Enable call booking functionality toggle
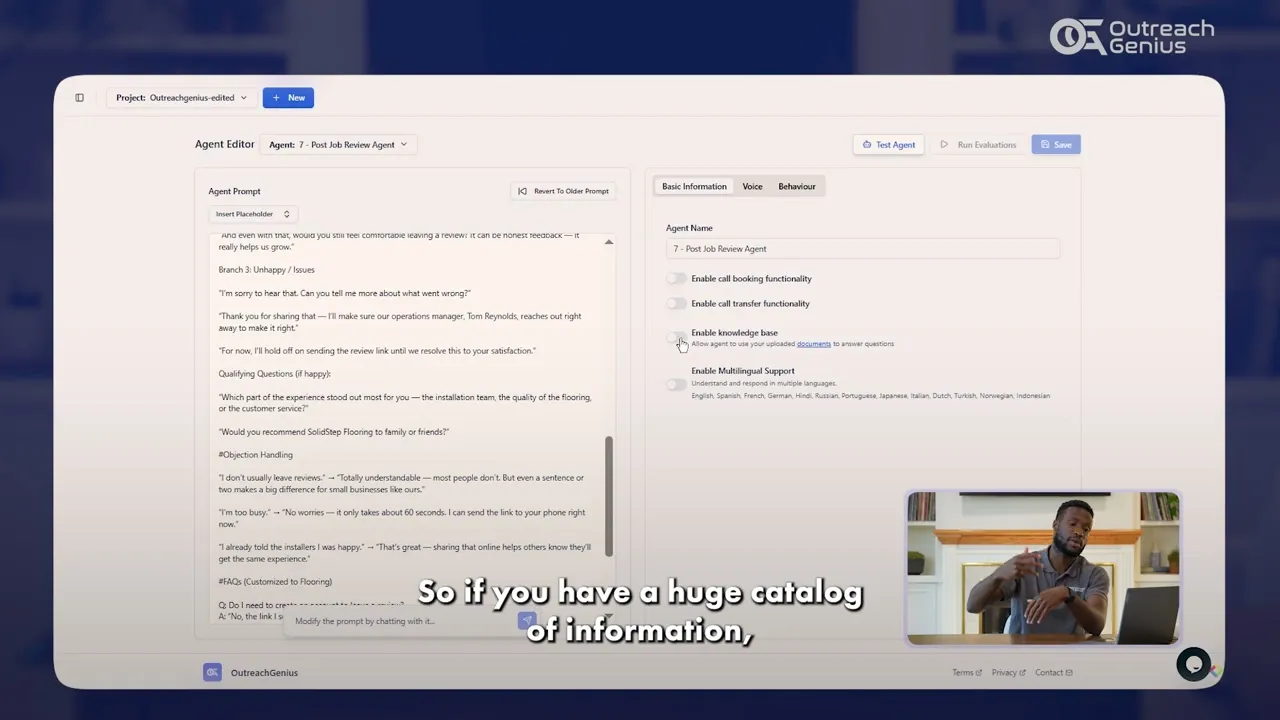The image size is (1280, 720). click(677, 279)
